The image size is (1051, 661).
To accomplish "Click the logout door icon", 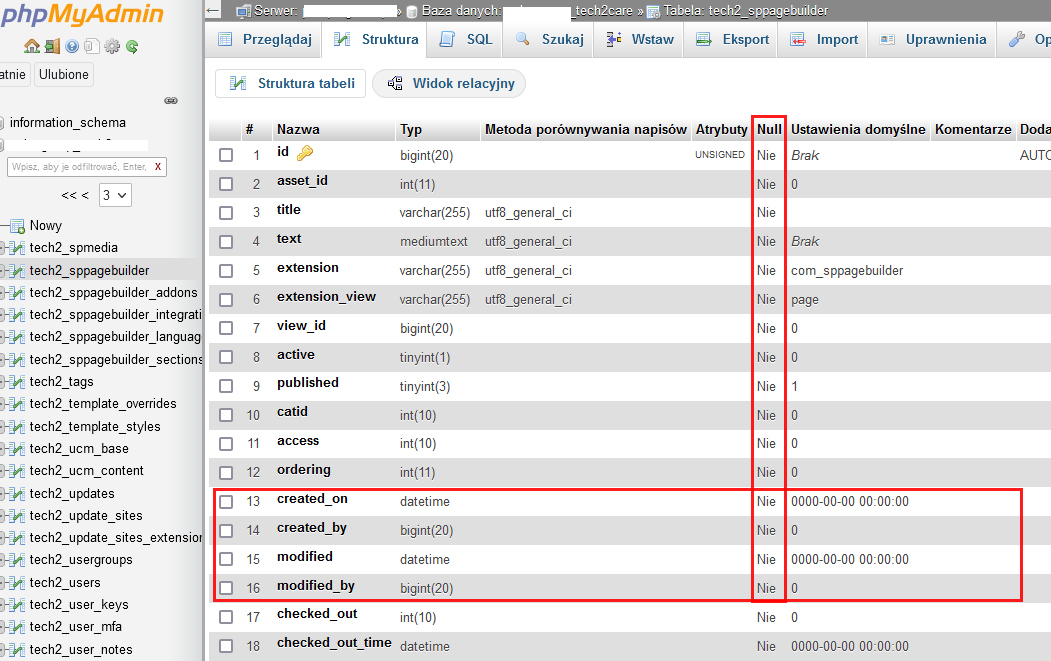I will click(x=52, y=46).
